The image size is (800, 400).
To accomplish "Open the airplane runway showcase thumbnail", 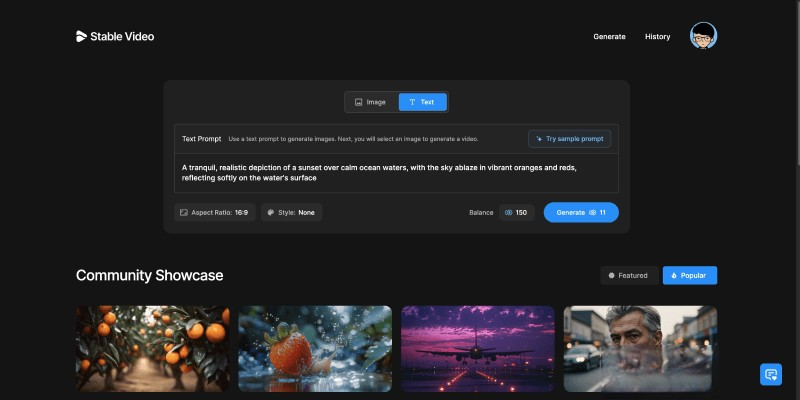I will click(478, 348).
